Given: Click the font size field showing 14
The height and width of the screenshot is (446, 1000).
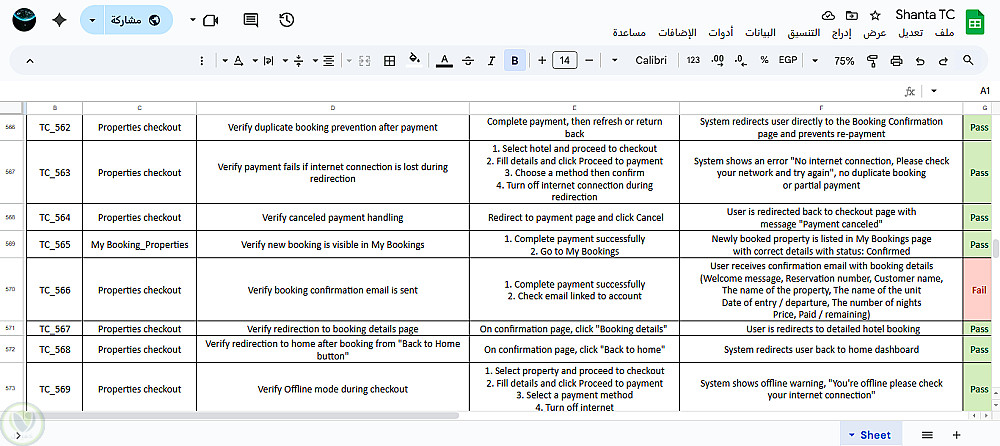Looking at the screenshot, I should [x=565, y=61].
